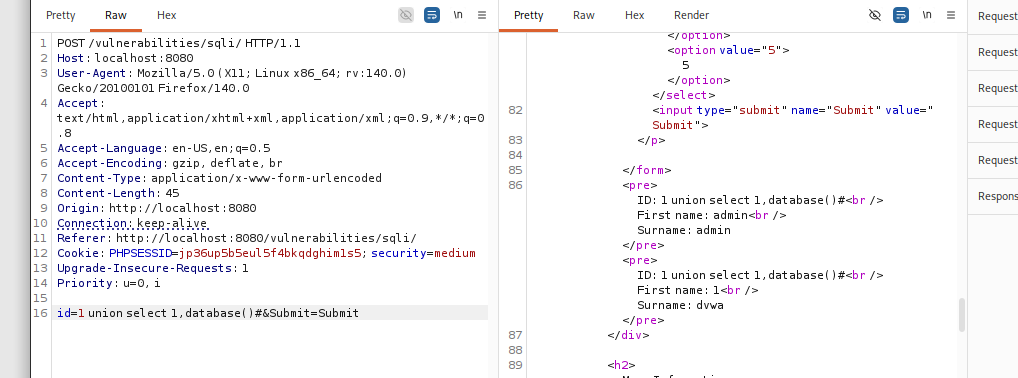
Task: Switch request view to Pretty tab
Action: click(x=60, y=15)
